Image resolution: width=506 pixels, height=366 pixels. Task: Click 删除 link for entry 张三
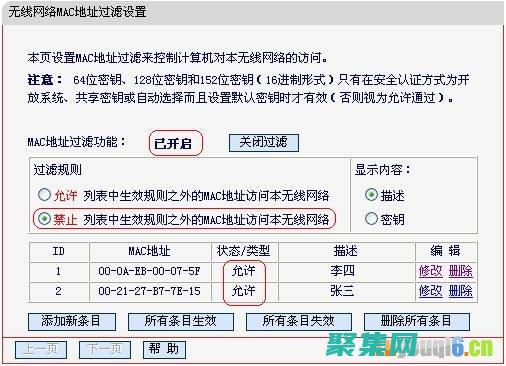pyautogui.click(x=460, y=291)
